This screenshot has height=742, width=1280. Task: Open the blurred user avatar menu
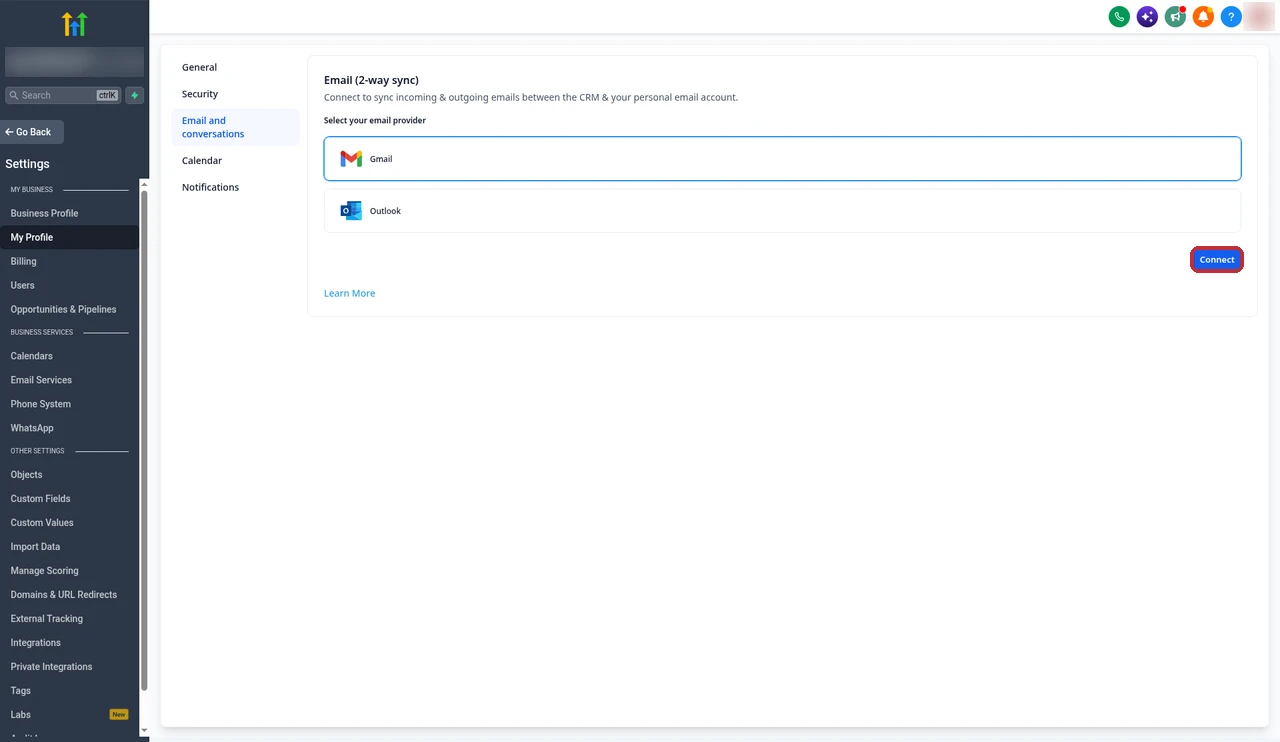click(1258, 17)
